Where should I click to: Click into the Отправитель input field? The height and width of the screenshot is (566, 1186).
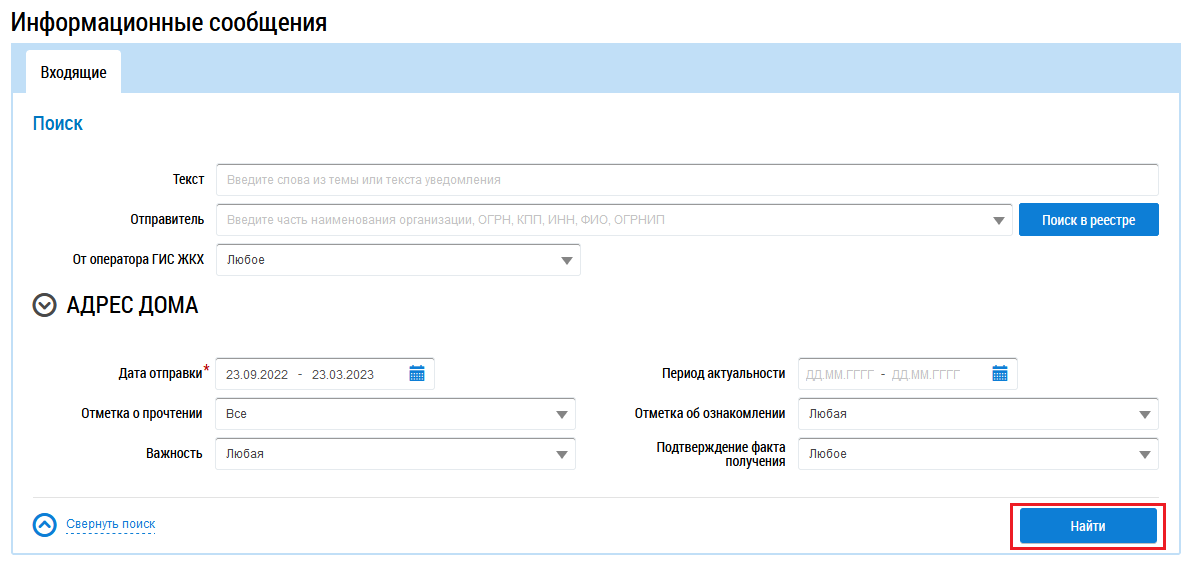coord(600,220)
